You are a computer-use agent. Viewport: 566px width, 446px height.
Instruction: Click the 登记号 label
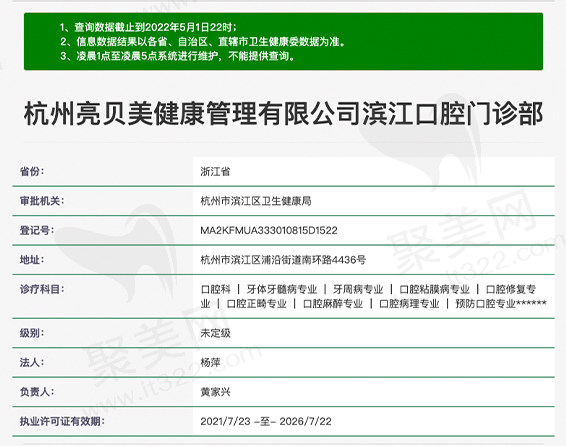37,230
